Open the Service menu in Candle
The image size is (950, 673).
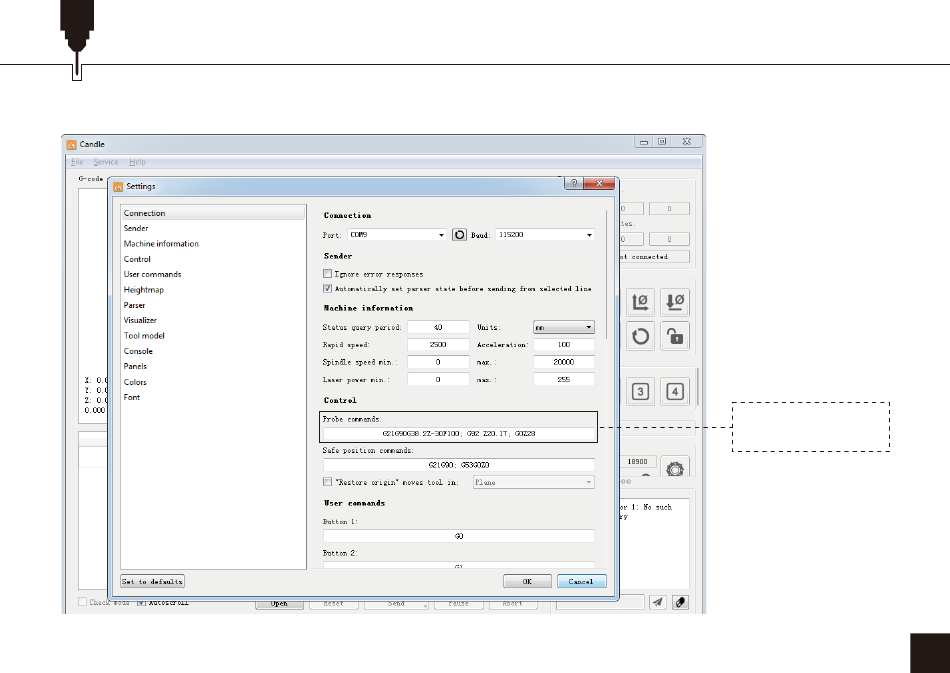click(106, 162)
